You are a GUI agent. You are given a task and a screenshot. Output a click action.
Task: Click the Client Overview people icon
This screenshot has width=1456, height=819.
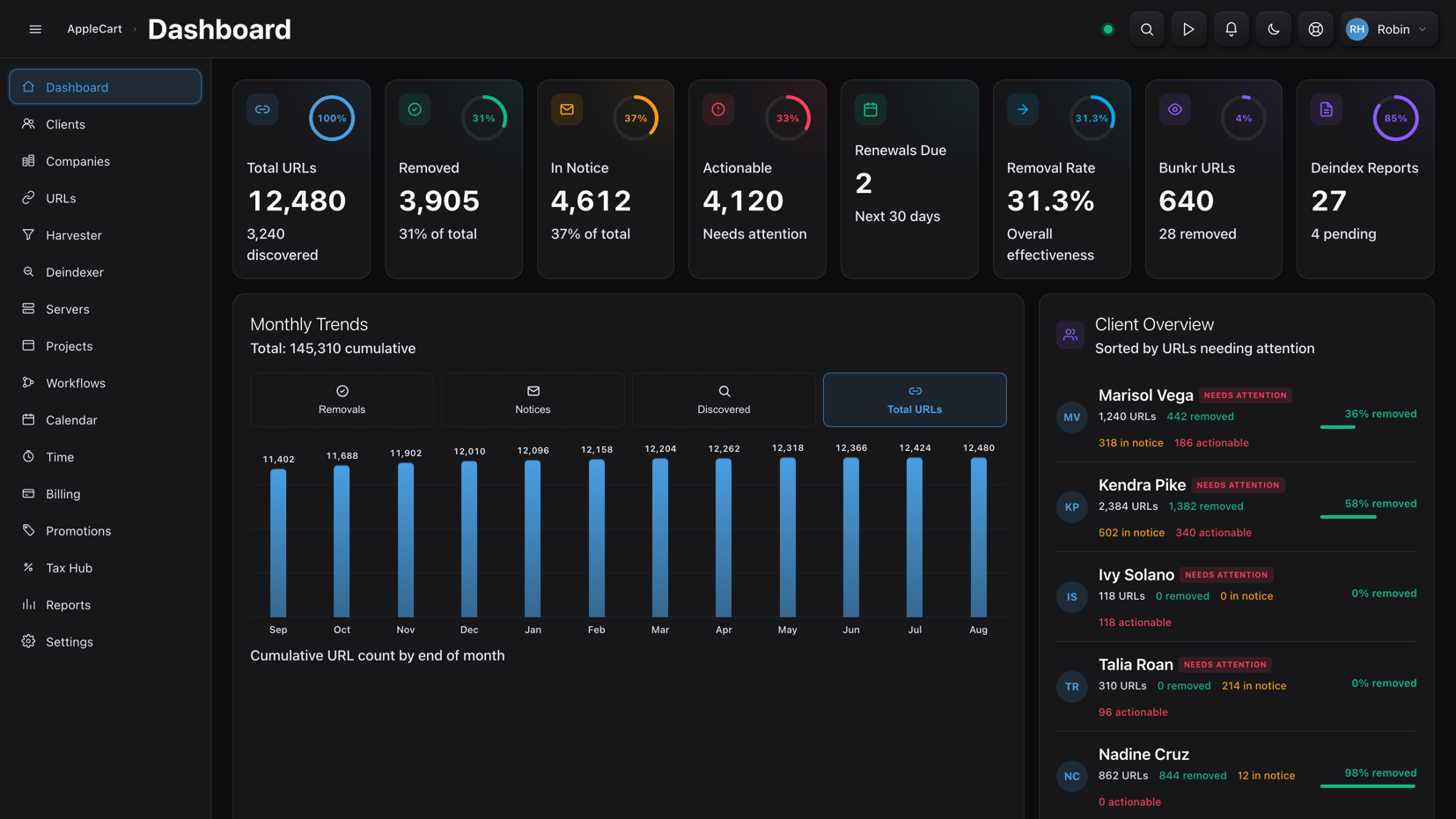click(x=1070, y=335)
